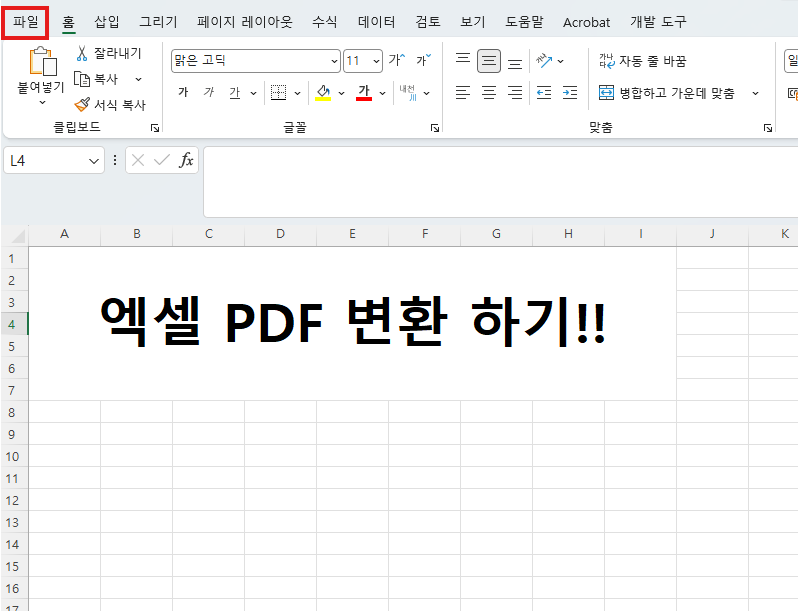Click the 복사 copy button
This screenshot has height=611, width=798.
coord(97,79)
